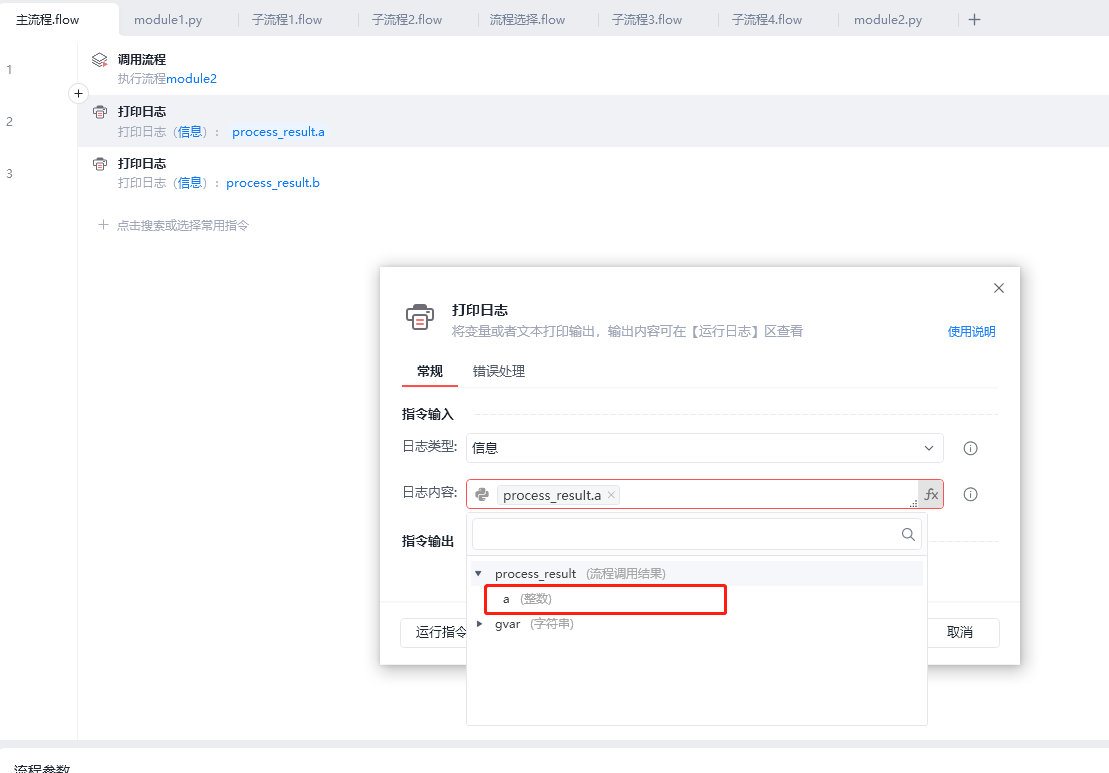Open the module2.py tab
1109x773 pixels.
(888, 20)
